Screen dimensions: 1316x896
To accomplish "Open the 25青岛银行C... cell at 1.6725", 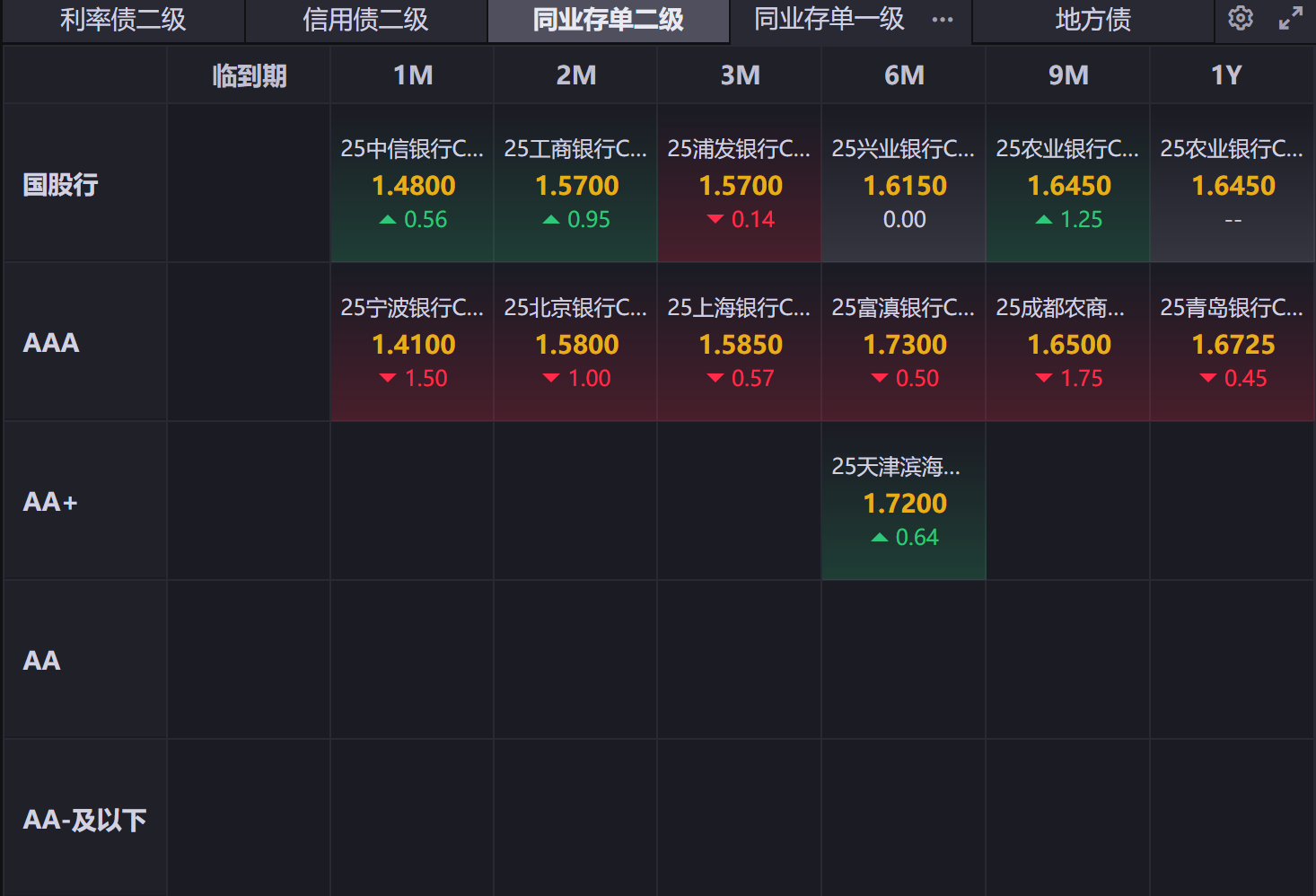I will point(1233,343).
